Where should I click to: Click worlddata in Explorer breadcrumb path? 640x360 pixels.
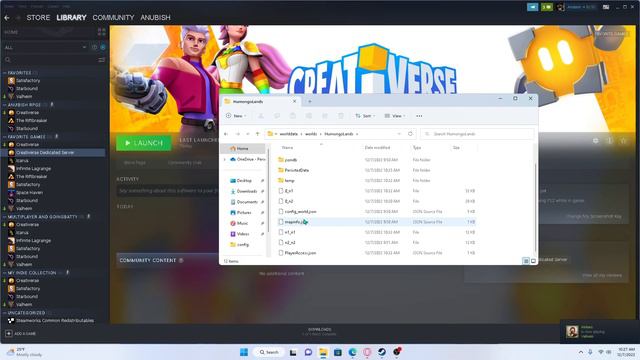[289, 134]
